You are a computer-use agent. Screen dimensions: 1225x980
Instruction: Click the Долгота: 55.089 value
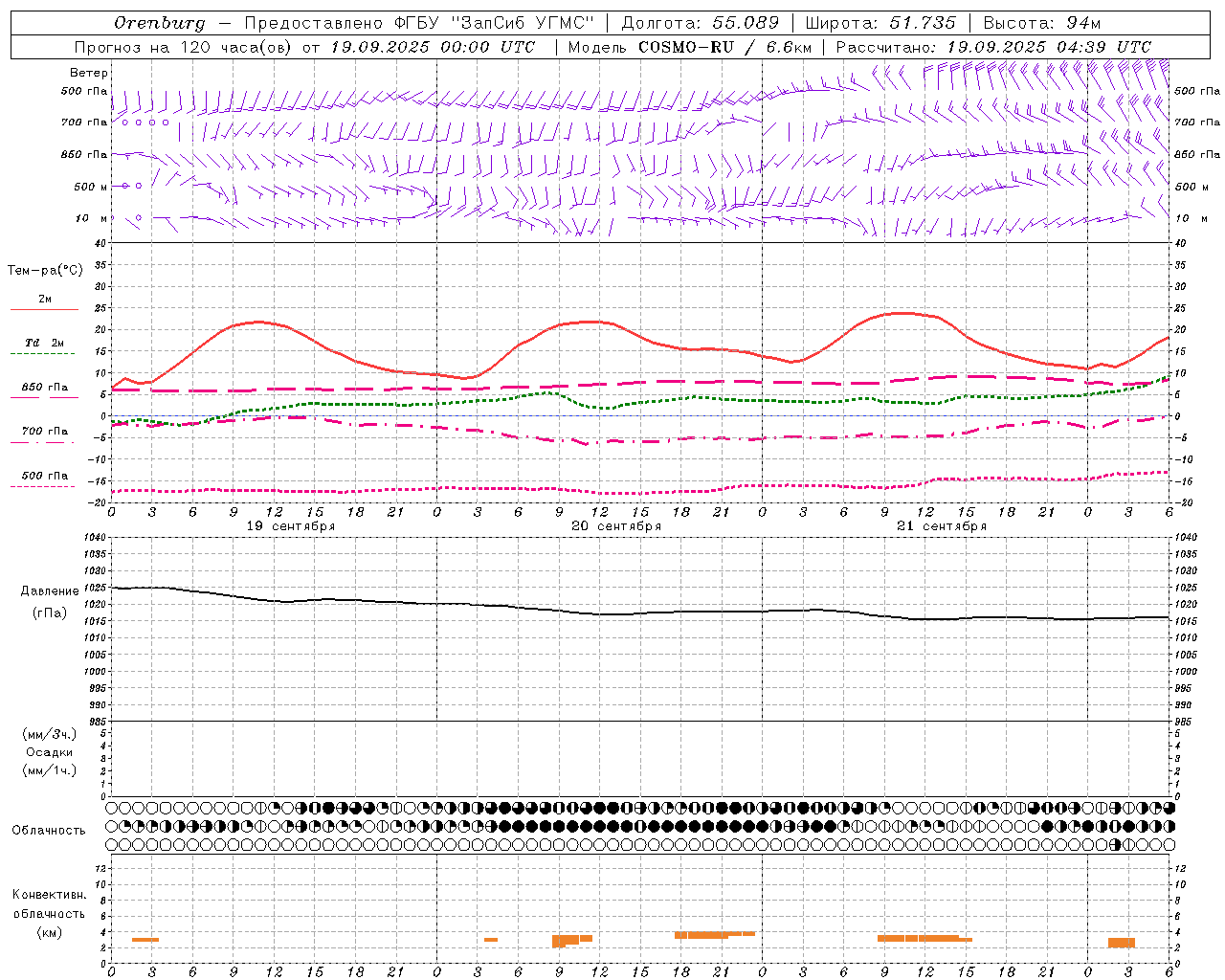[701, 23]
